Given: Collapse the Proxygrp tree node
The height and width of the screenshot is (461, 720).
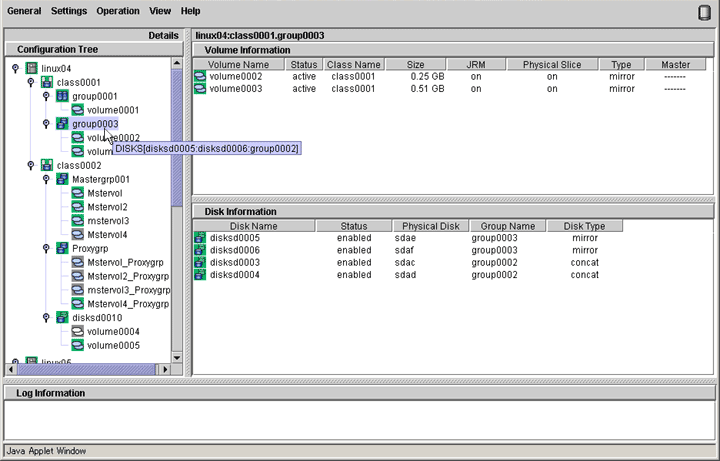Looking at the screenshot, I should (46, 248).
